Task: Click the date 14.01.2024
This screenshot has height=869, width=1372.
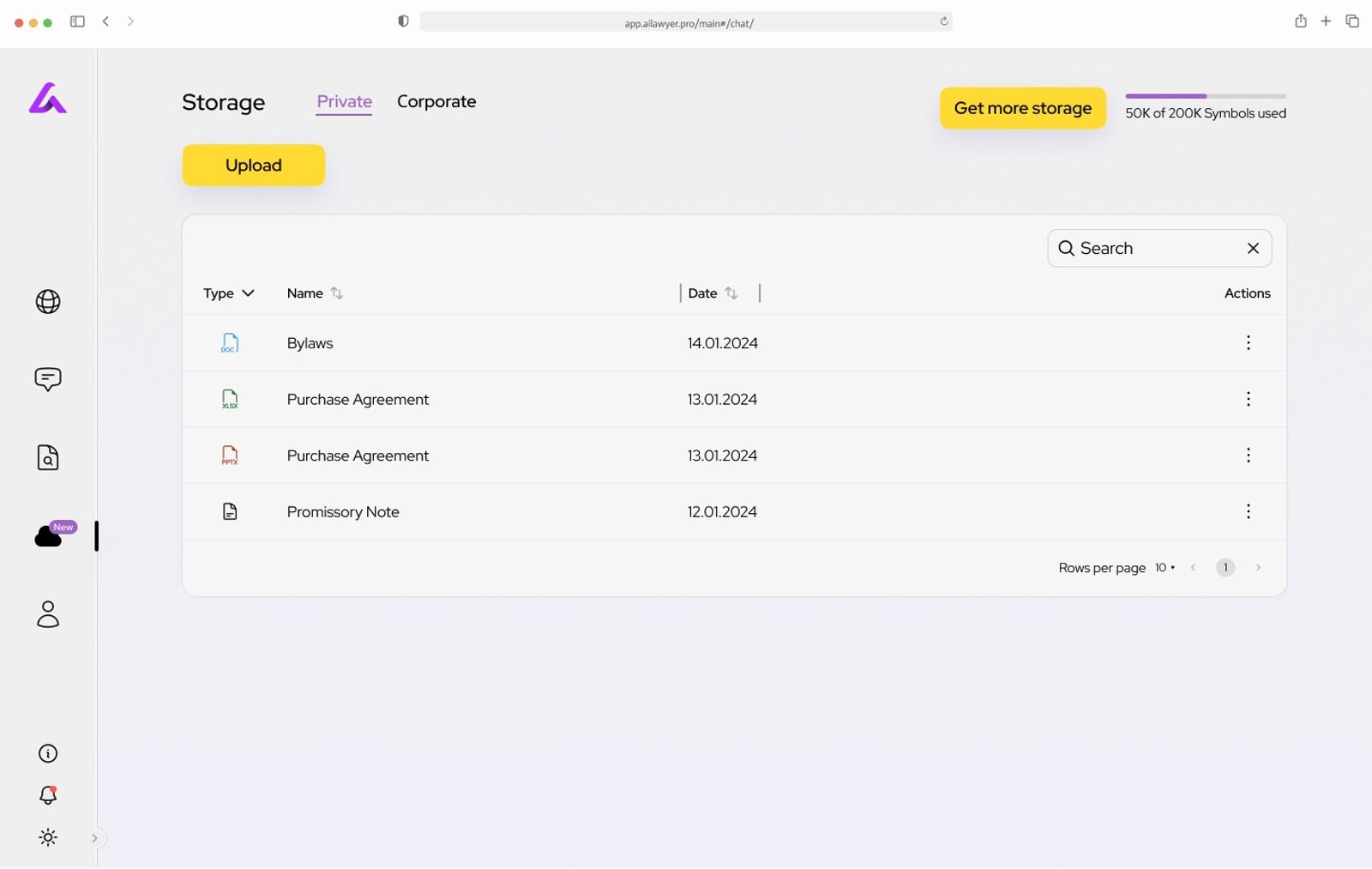Action: [723, 343]
